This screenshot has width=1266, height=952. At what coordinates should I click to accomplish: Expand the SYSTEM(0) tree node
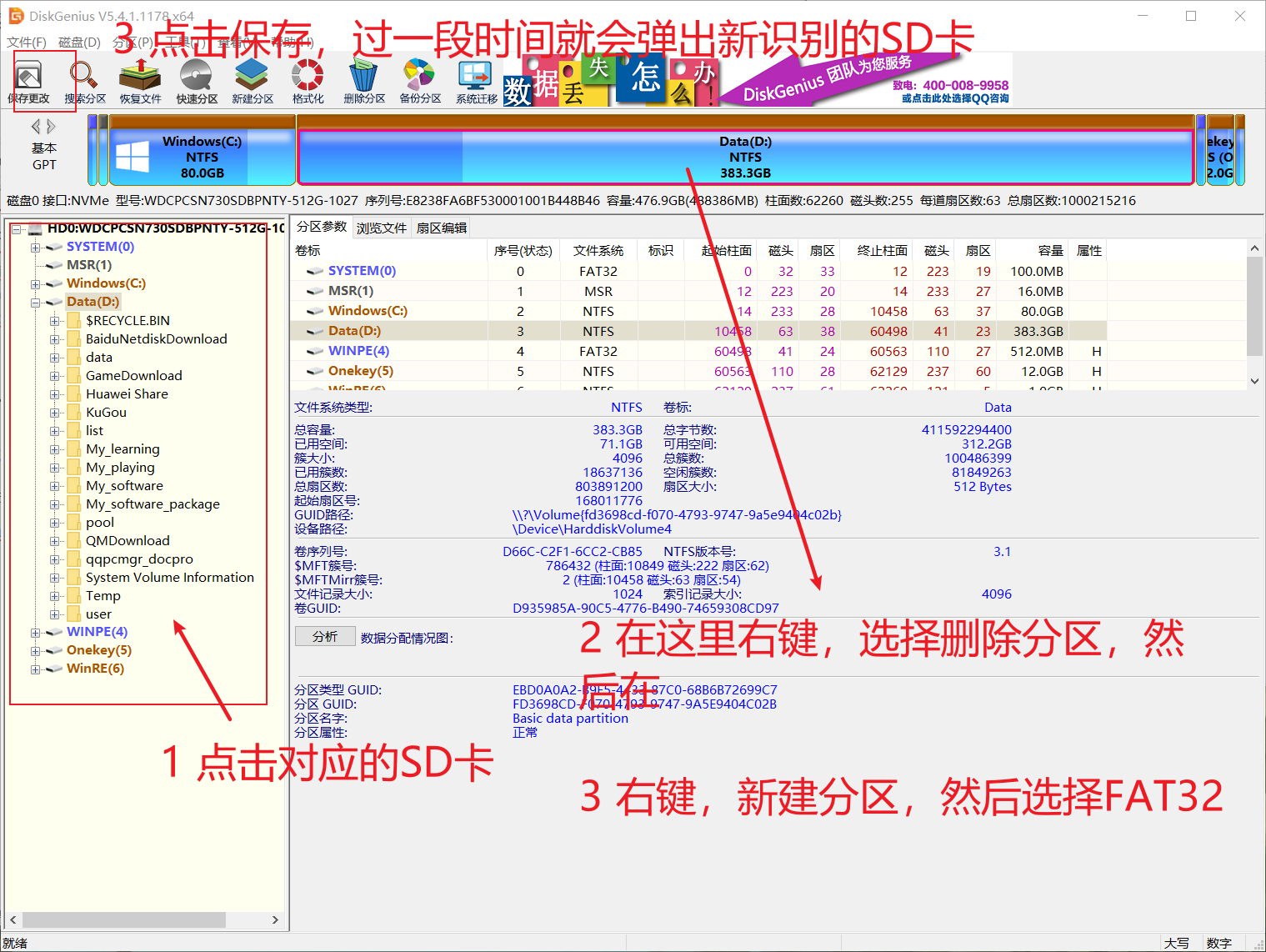pyautogui.click(x=34, y=247)
